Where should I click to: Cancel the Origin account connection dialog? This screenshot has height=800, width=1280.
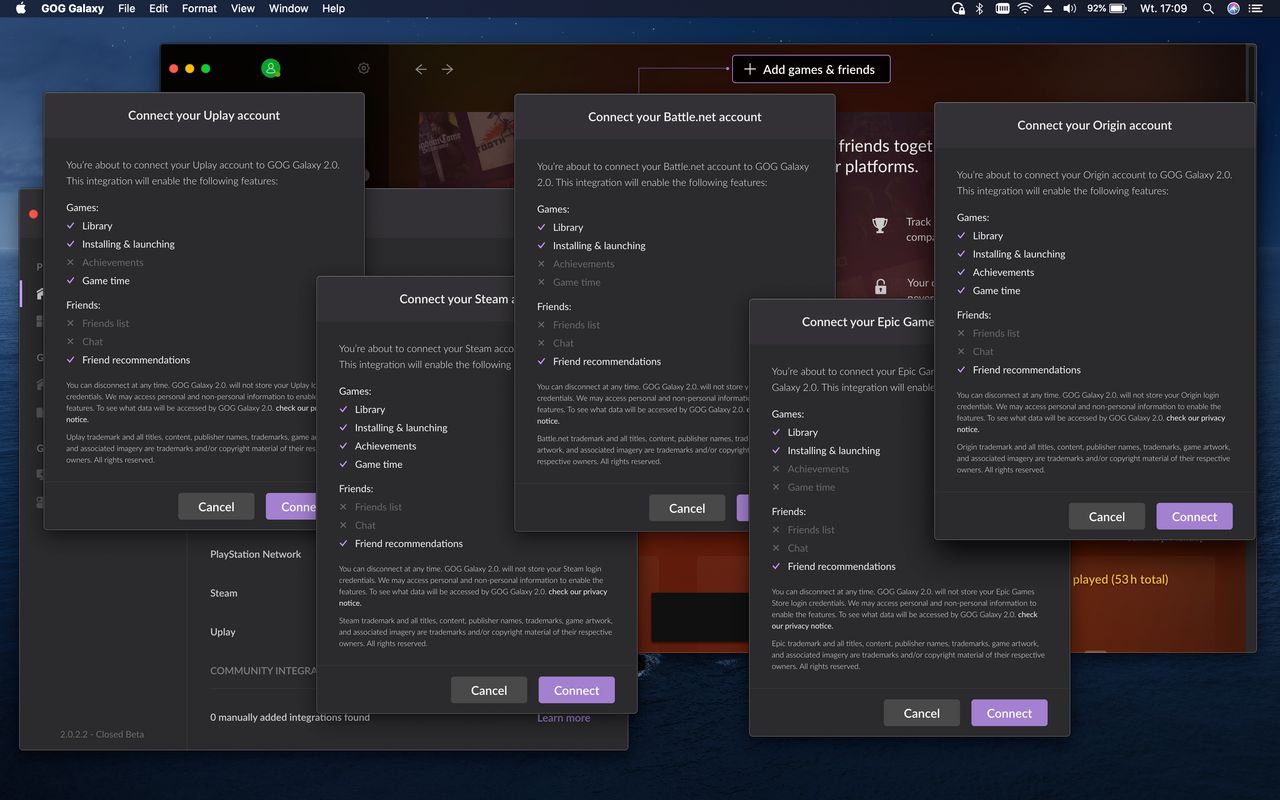[1107, 516]
